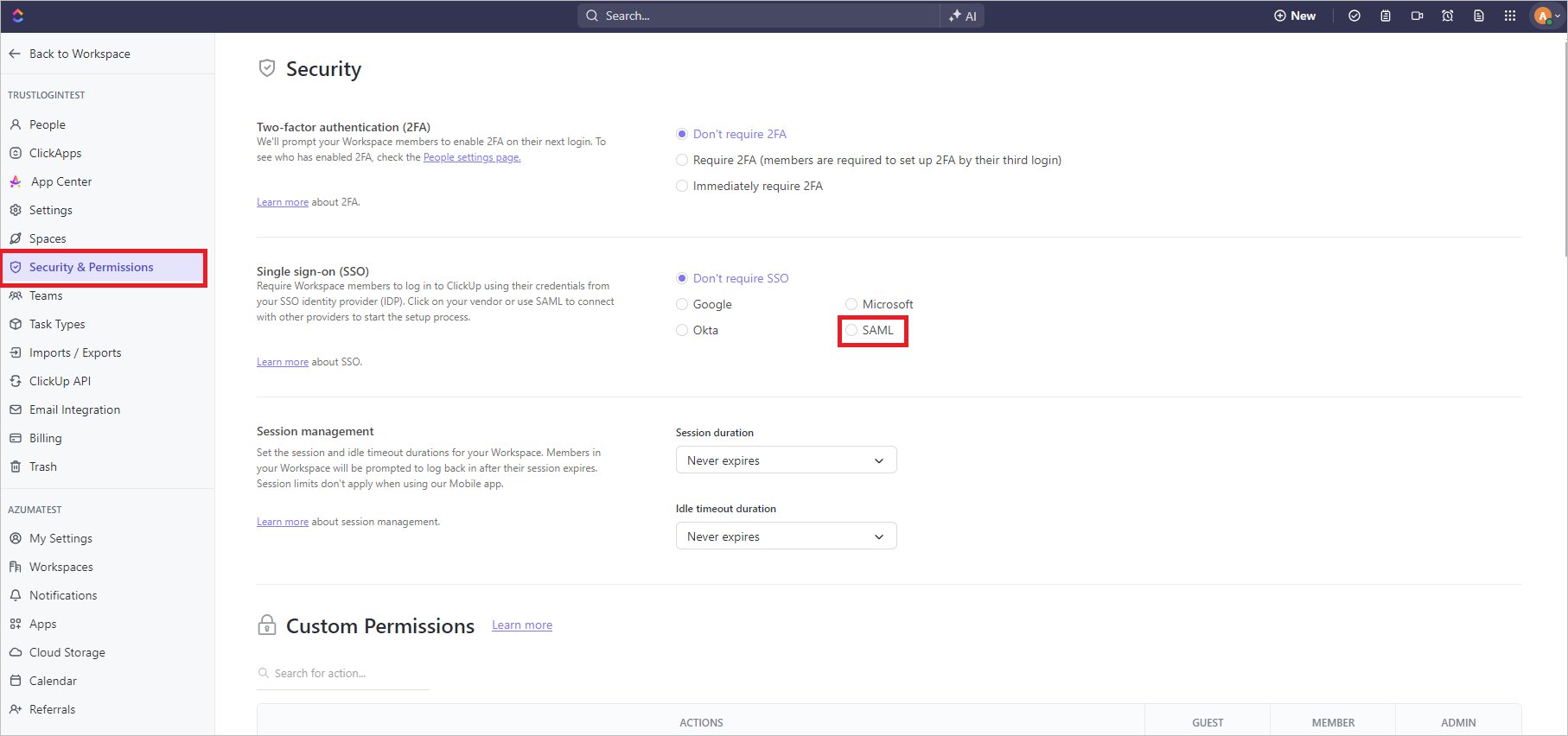Select the SAML single sign-on option

click(x=872, y=330)
